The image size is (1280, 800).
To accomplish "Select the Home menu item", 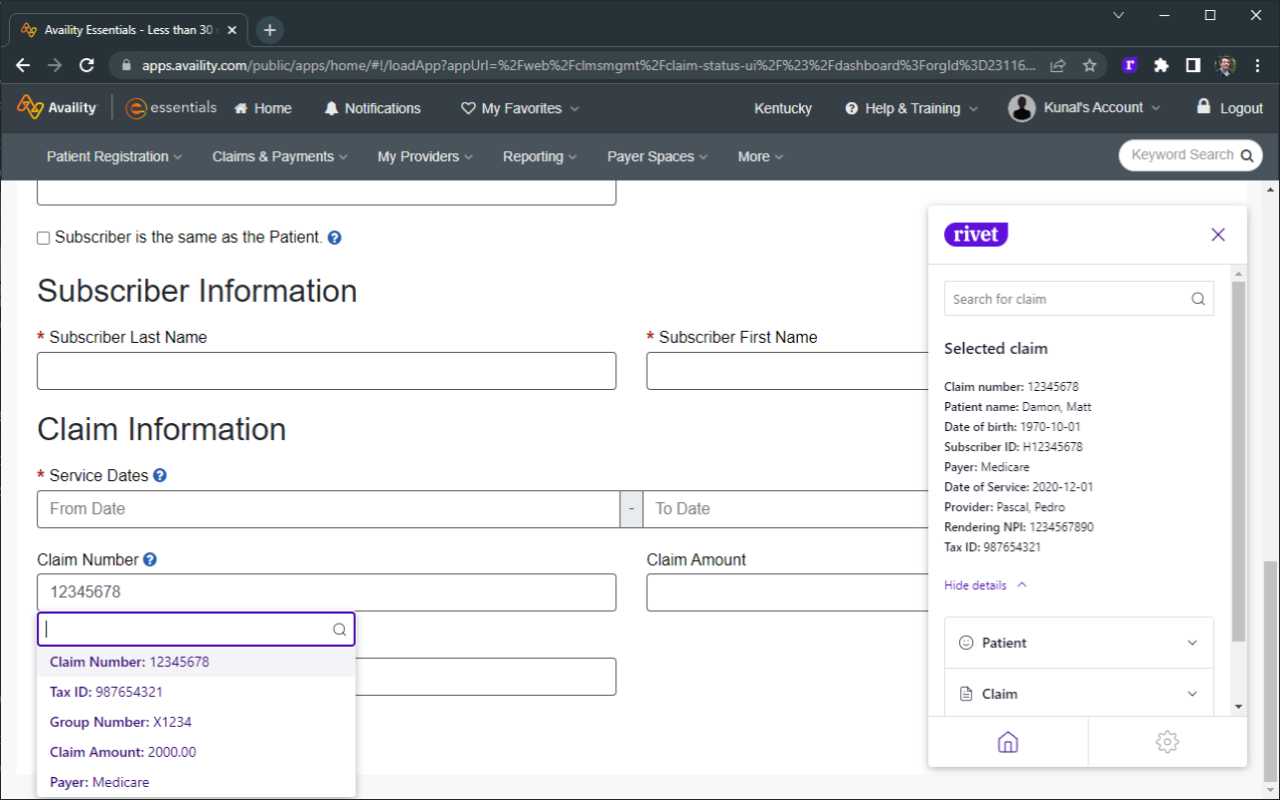I will click(262, 108).
